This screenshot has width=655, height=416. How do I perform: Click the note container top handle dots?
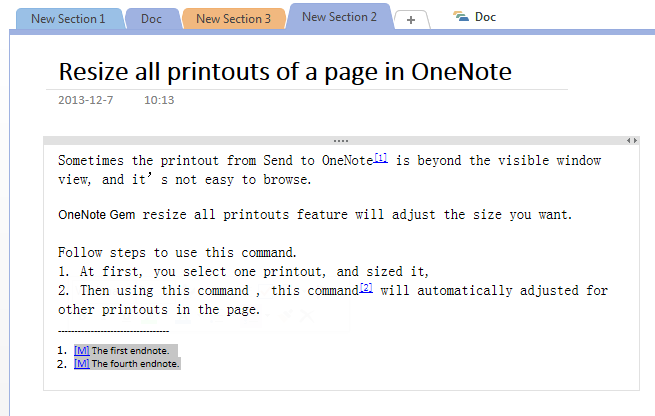click(x=341, y=141)
